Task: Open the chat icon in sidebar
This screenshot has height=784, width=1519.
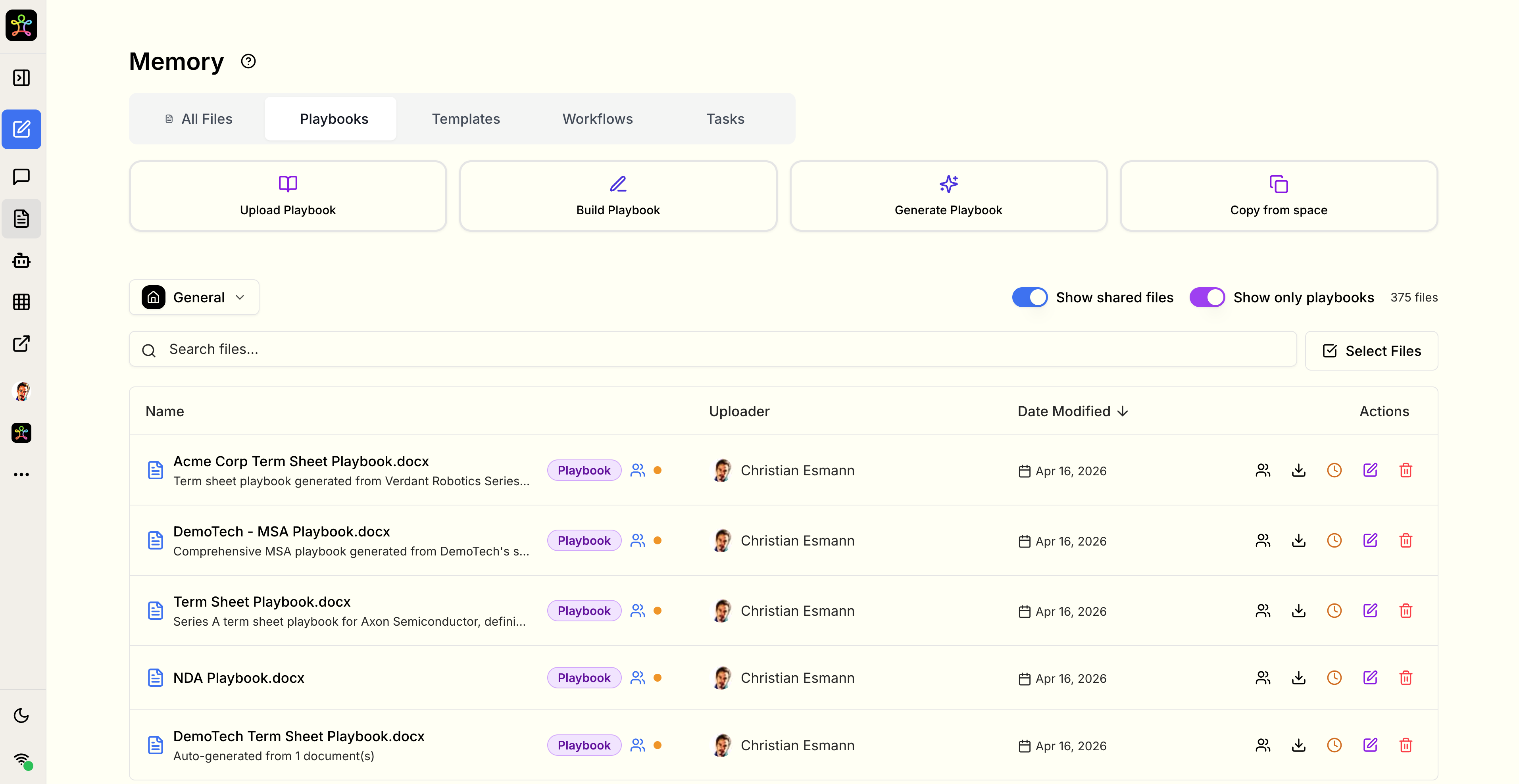Action: (21, 176)
